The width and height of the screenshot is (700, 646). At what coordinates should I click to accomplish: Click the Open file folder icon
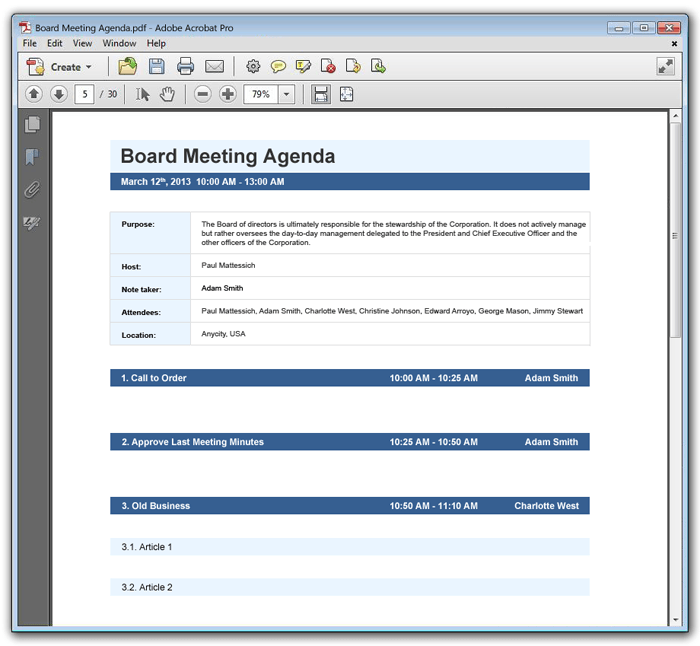[127, 67]
